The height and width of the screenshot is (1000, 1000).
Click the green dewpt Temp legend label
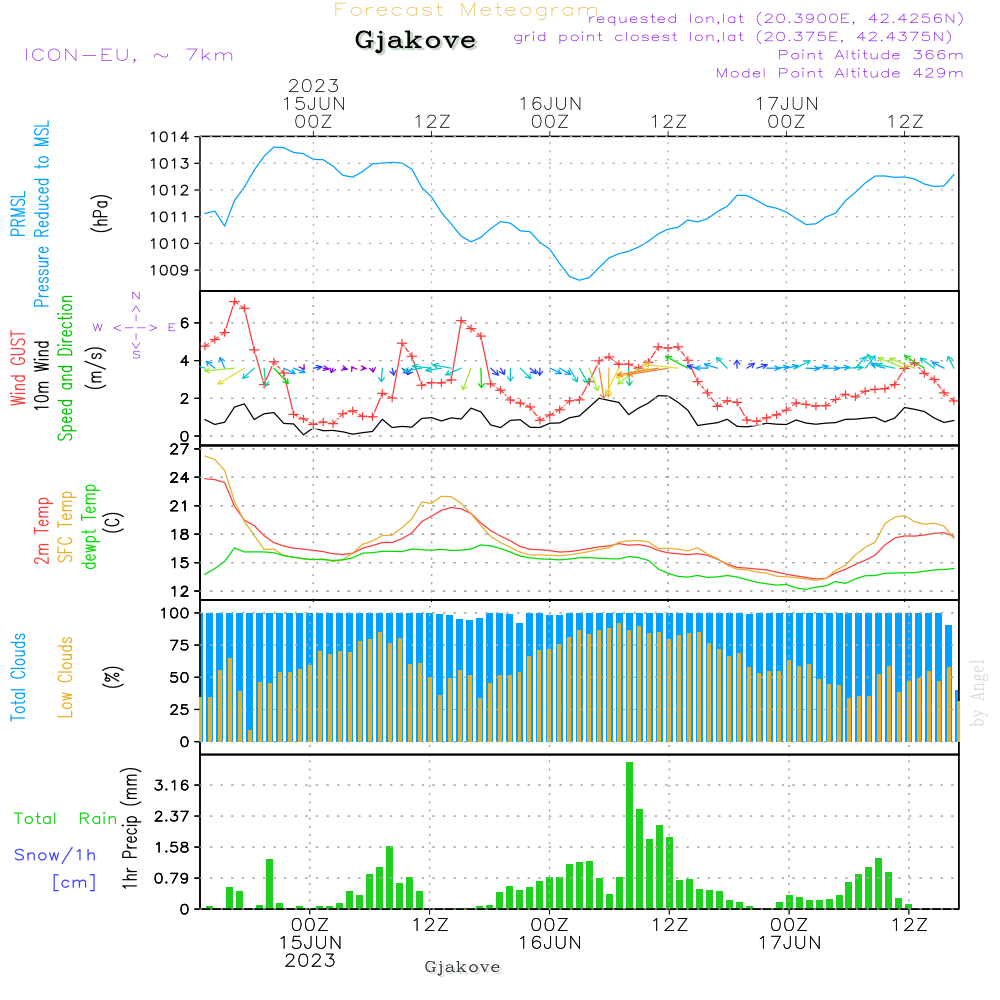click(x=91, y=527)
